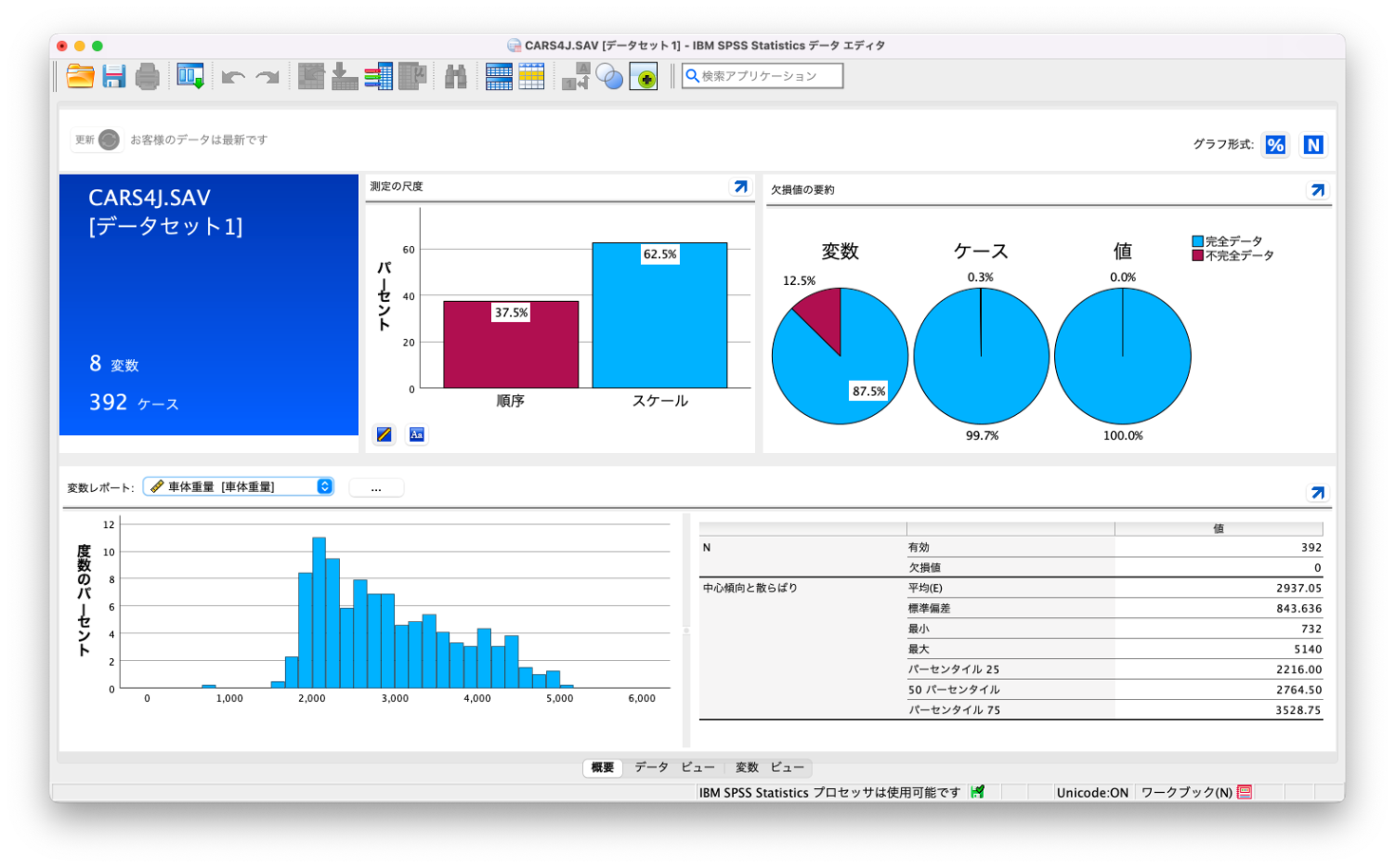
Task: Click the ワークブック(N) status bar text
Action: pyautogui.click(x=1186, y=793)
